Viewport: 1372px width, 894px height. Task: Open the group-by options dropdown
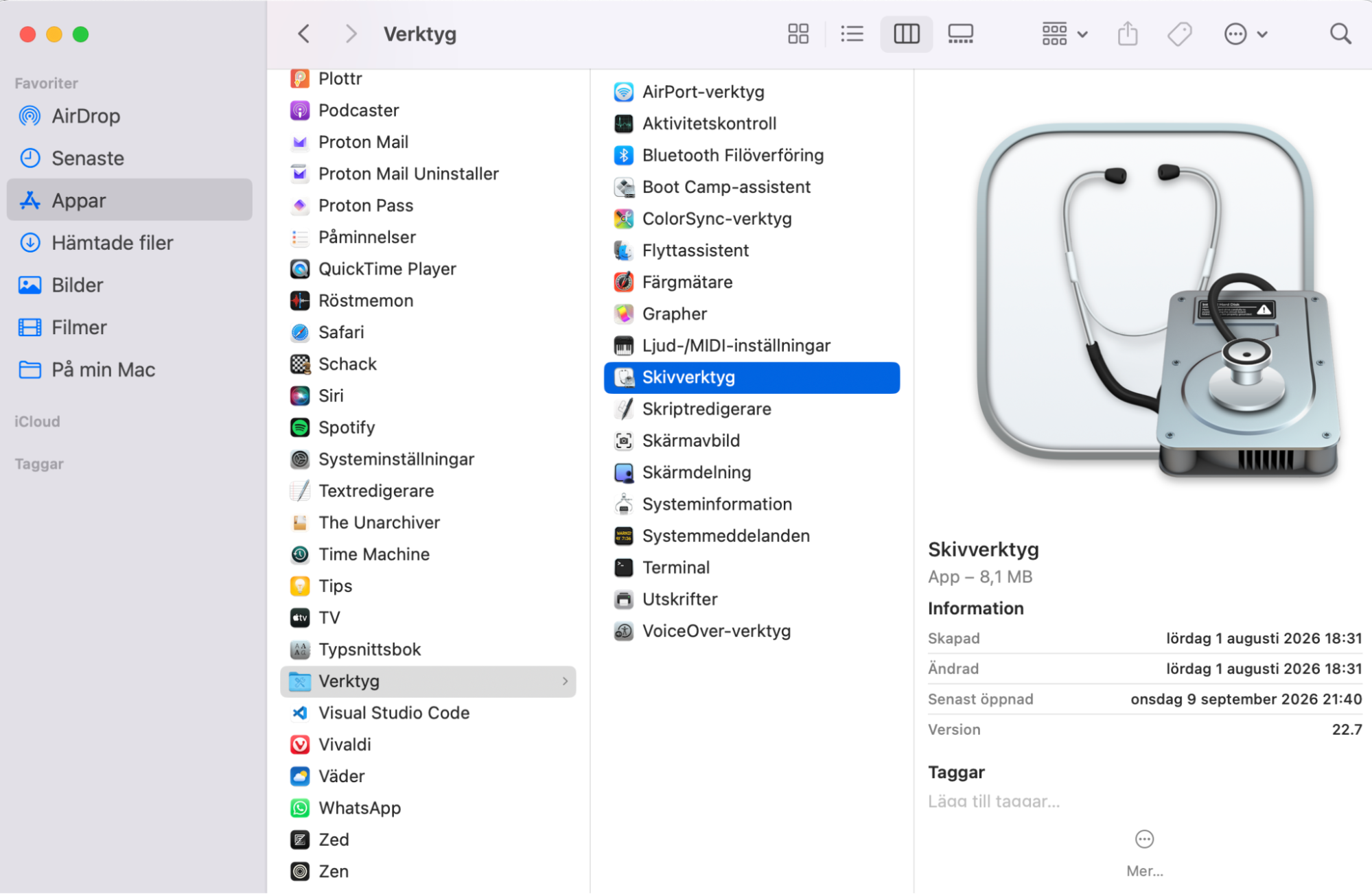click(x=1064, y=34)
